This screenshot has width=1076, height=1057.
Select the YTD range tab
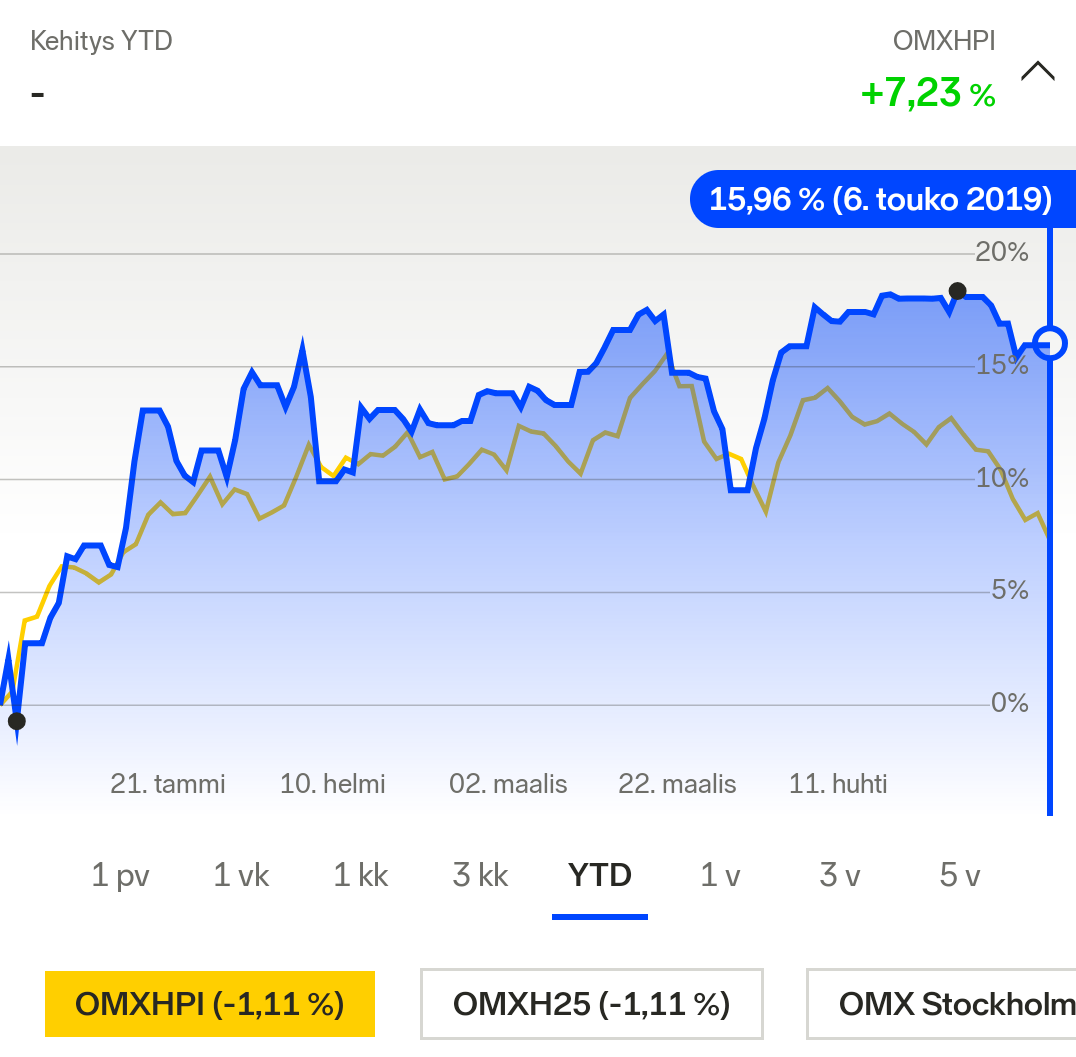tap(600, 876)
